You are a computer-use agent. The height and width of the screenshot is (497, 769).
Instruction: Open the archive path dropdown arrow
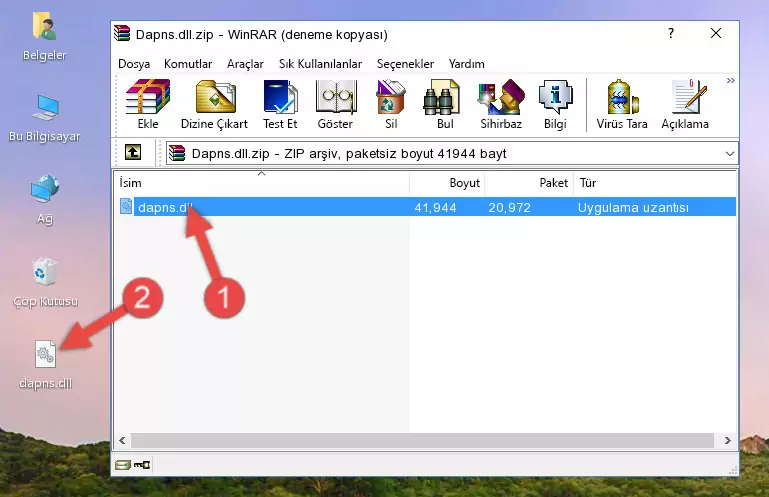[x=730, y=154]
